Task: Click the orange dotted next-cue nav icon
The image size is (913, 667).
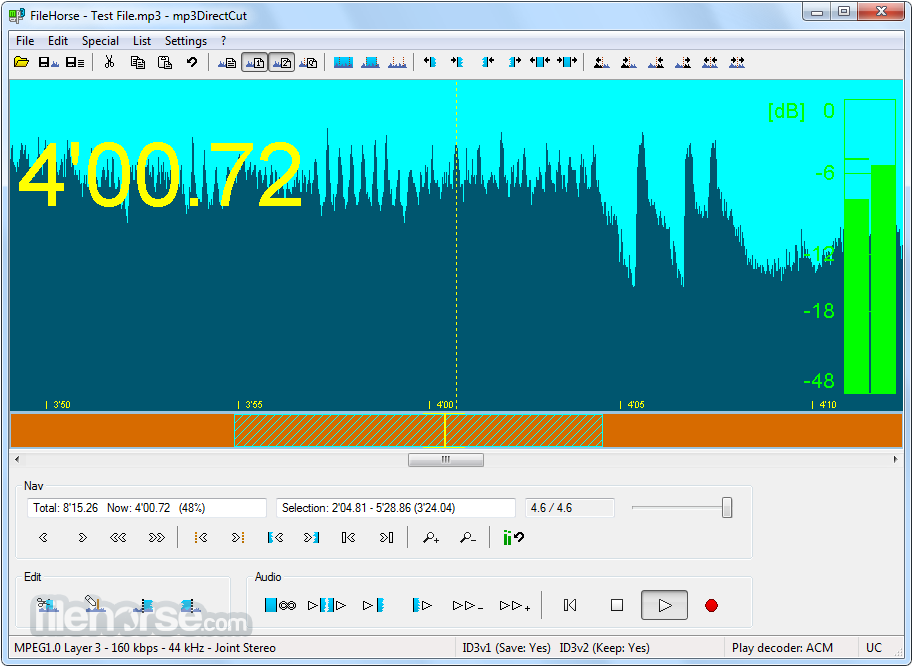Action: tap(238, 538)
